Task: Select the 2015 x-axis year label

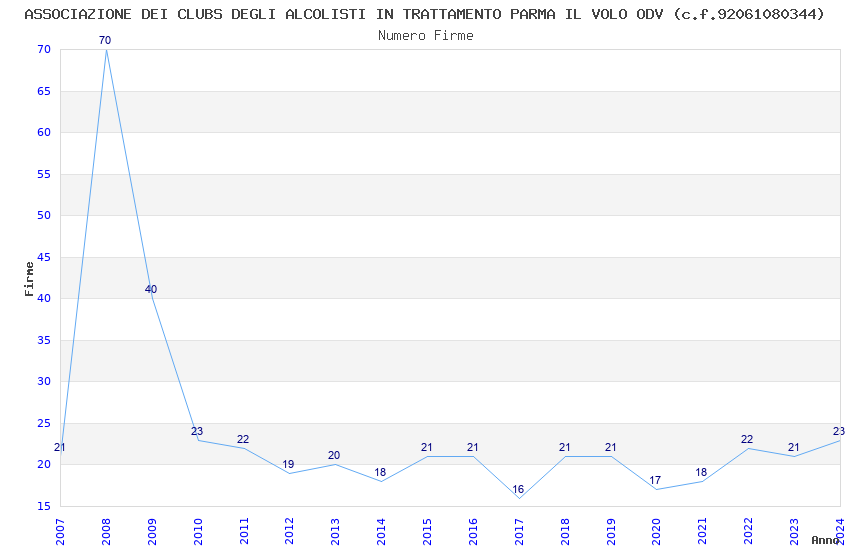Action: click(x=427, y=532)
